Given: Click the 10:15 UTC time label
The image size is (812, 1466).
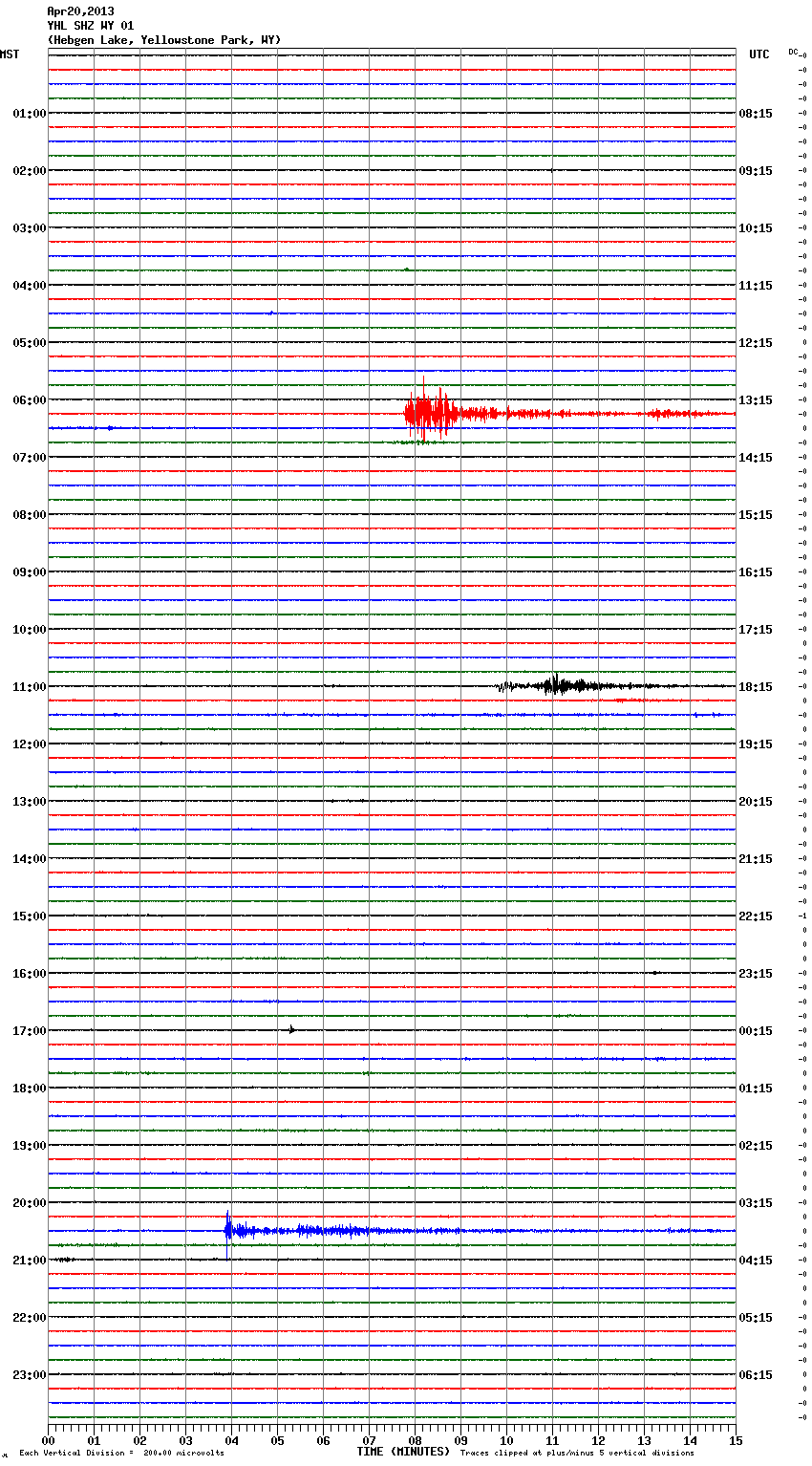Looking at the screenshot, I should 756,228.
